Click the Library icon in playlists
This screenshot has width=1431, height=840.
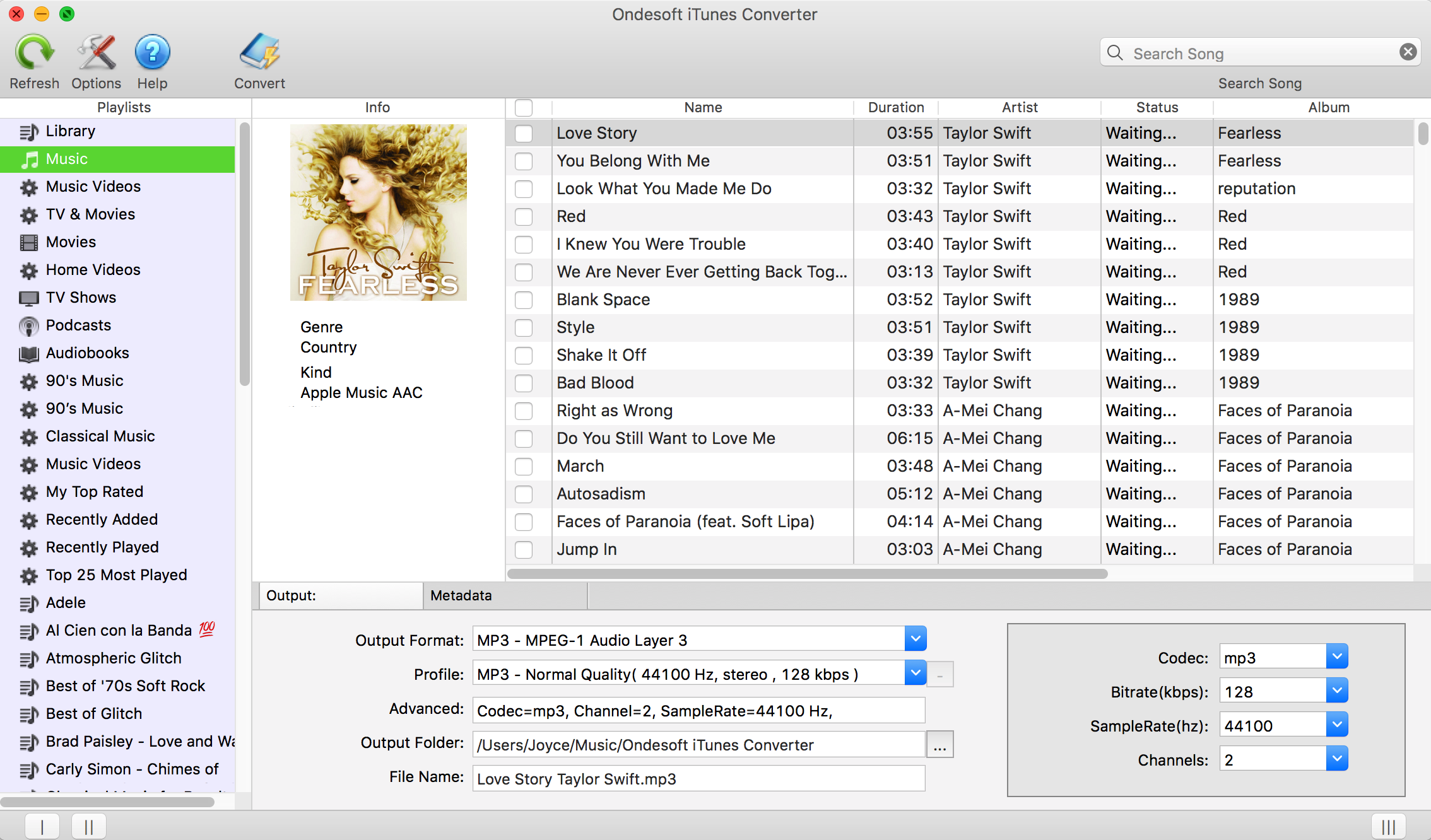26,131
